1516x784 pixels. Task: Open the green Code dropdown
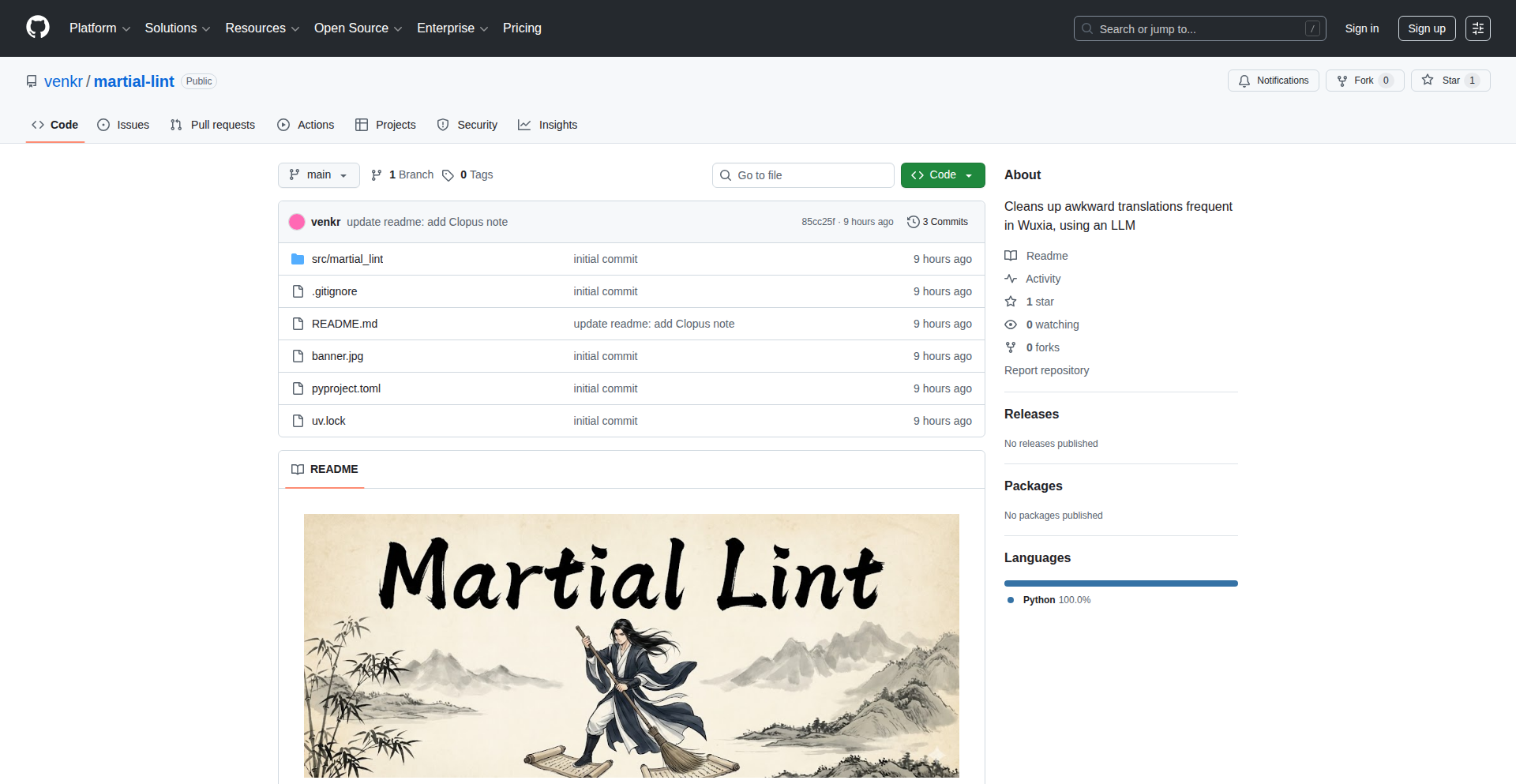[x=942, y=175]
